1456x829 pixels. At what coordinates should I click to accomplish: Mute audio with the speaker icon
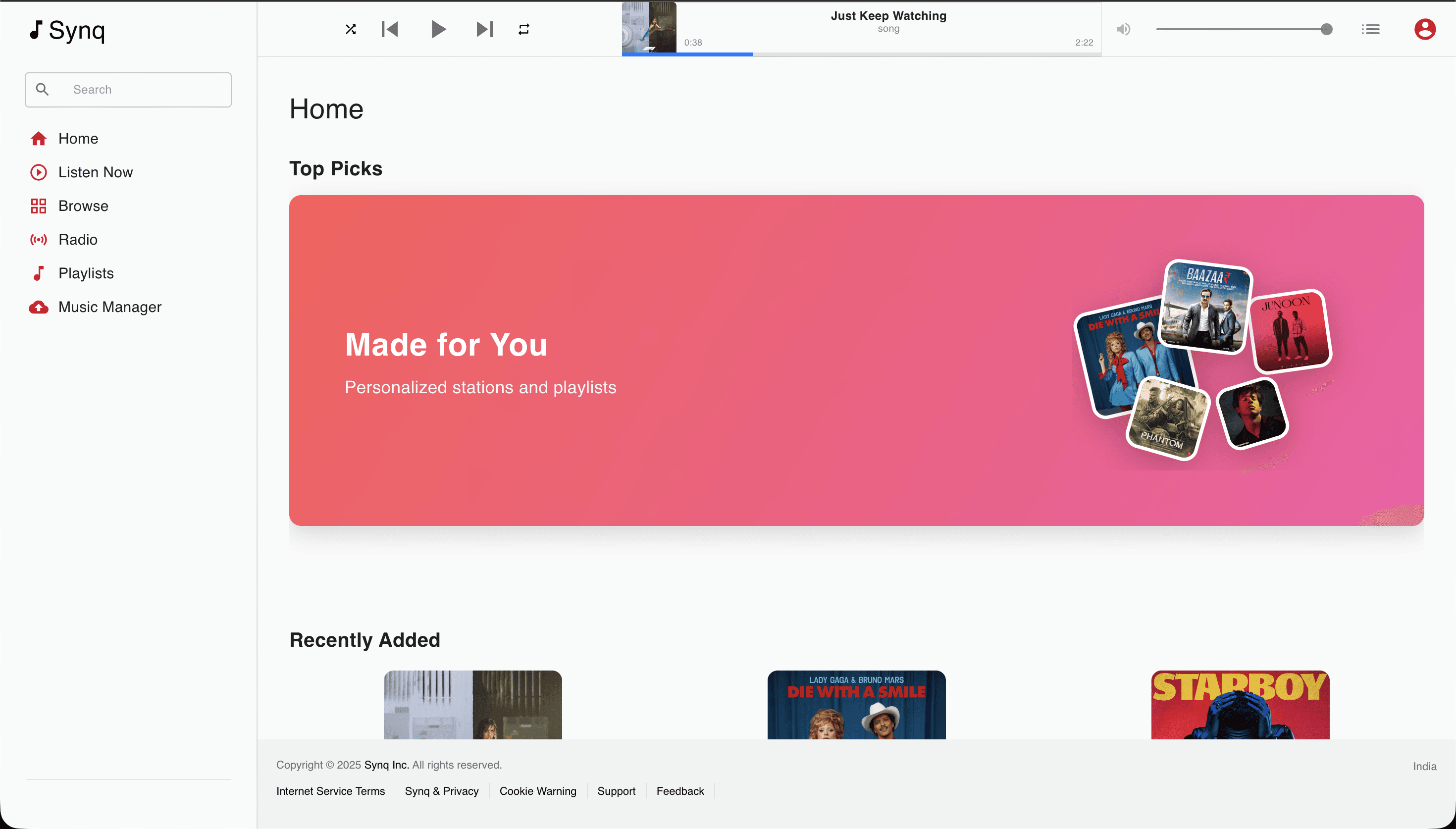click(1123, 29)
